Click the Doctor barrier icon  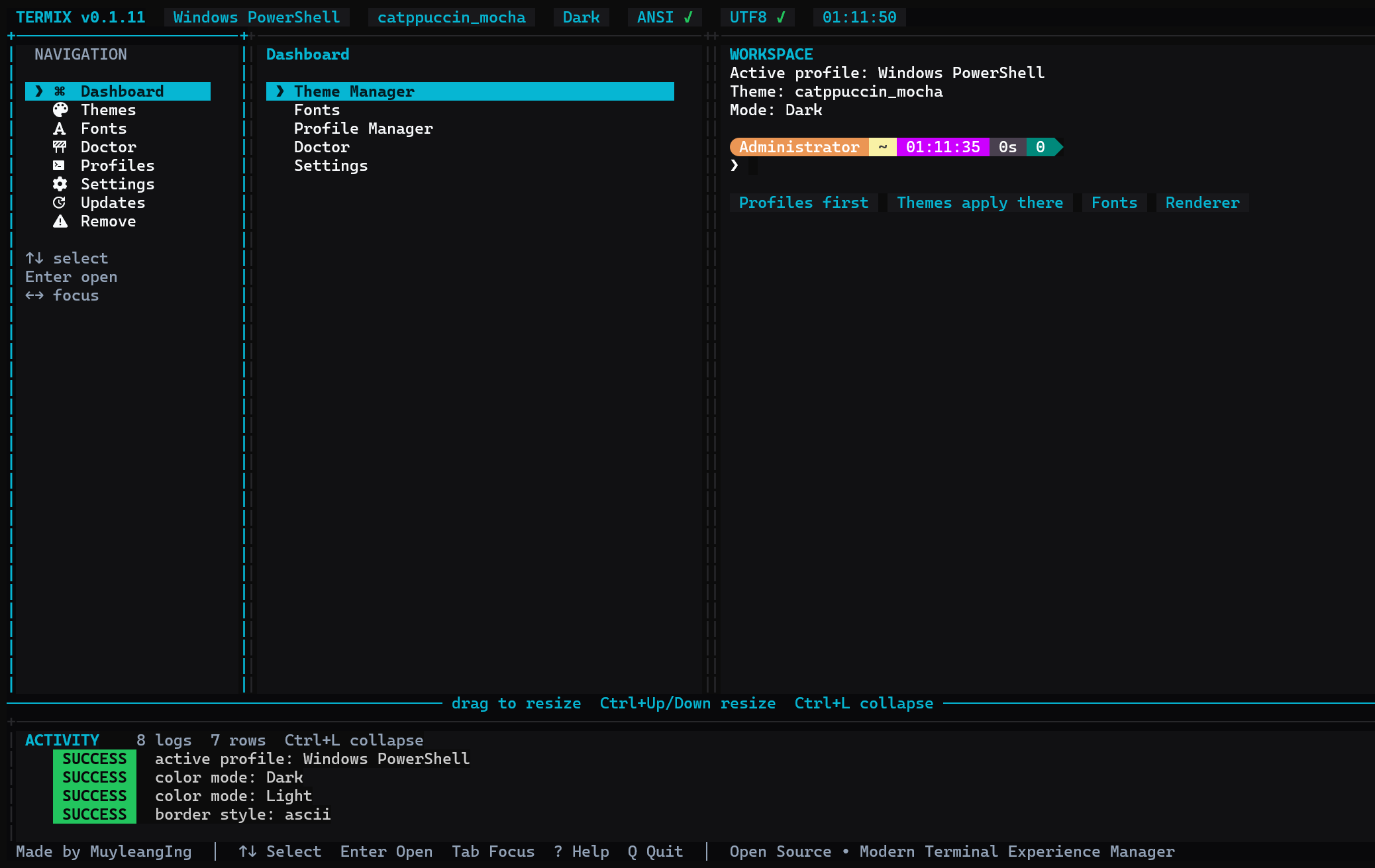(x=60, y=147)
